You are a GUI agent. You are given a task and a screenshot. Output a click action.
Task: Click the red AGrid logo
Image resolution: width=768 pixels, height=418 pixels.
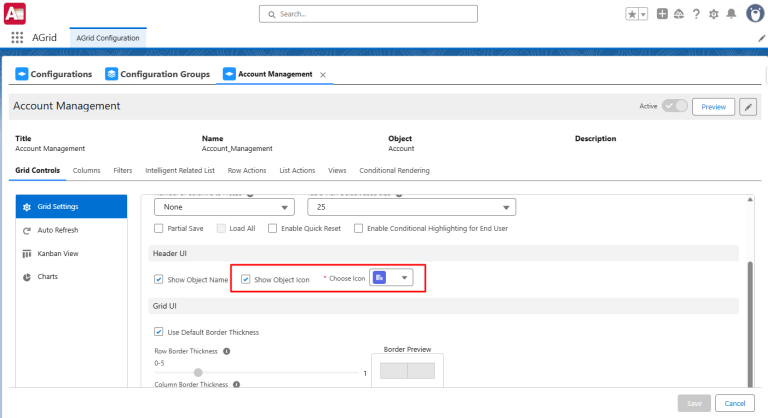(x=15, y=14)
